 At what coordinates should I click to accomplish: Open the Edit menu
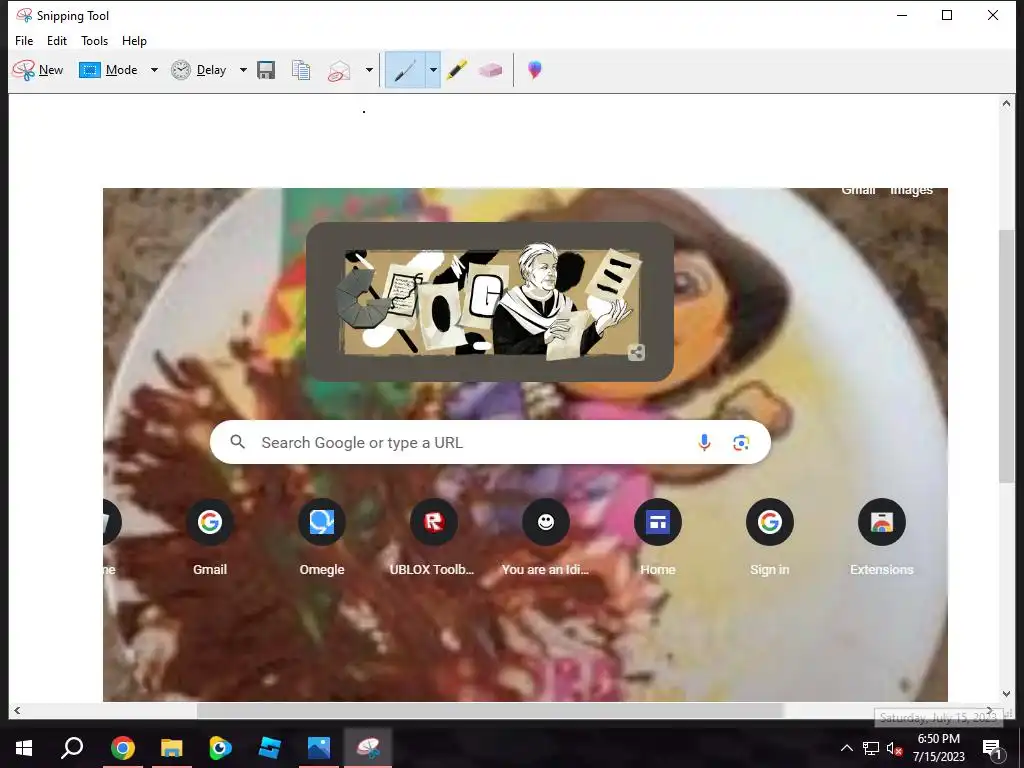coord(57,40)
